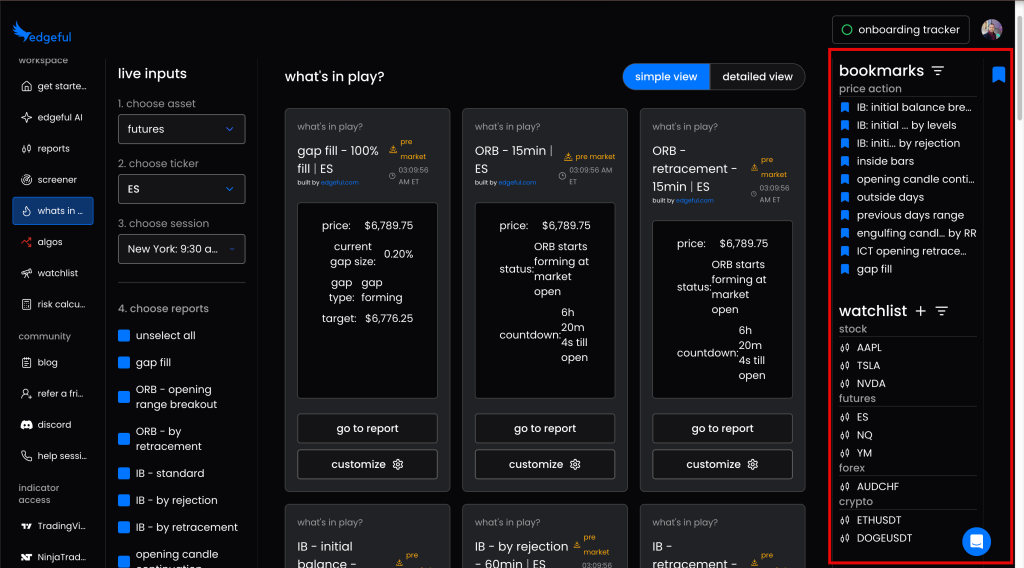Open the bookmarks filter icon
The image size is (1024, 568).
pyautogui.click(x=937, y=71)
